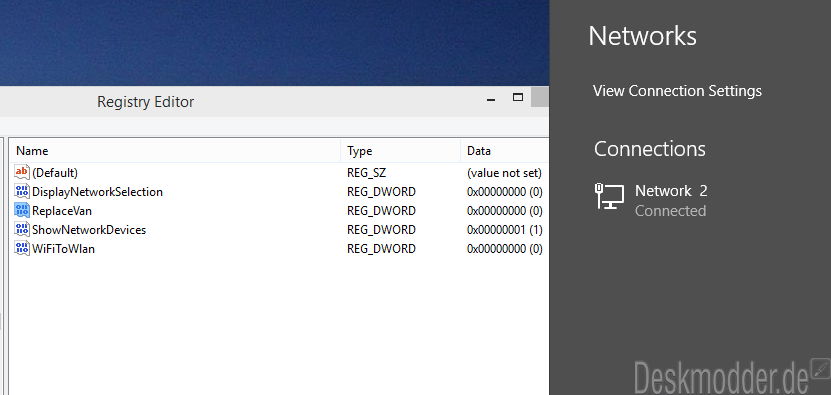Maximize the Registry Editor window
Viewport: 831px width, 395px height.
[x=518, y=97]
